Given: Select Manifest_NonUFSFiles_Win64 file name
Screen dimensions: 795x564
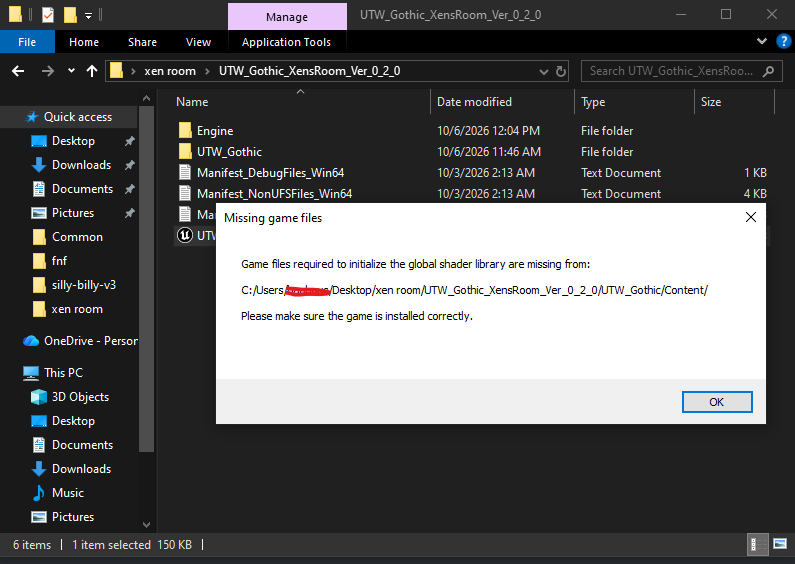Looking at the screenshot, I should coord(274,194).
